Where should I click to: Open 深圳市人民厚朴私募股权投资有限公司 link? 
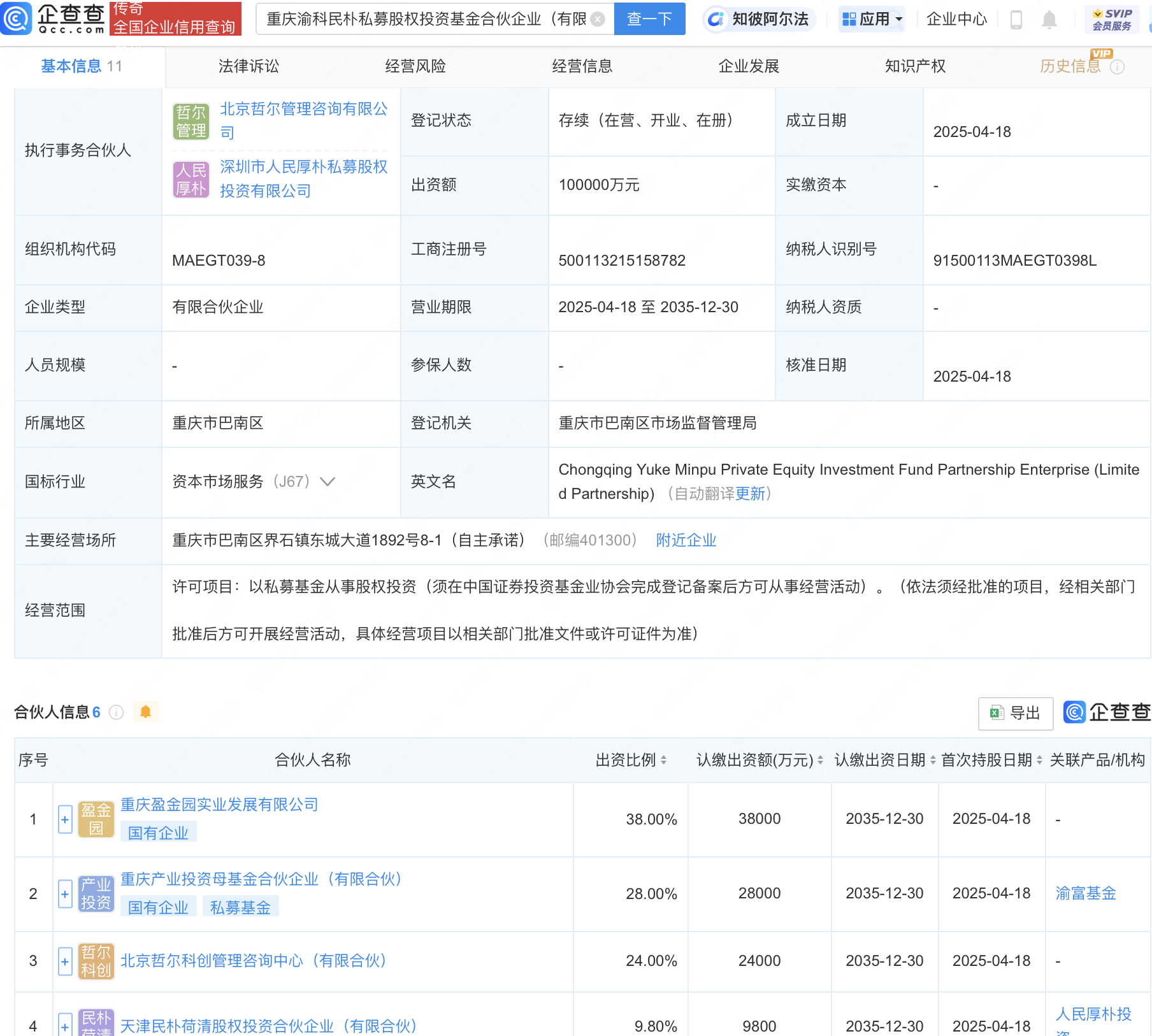pos(304,179)
